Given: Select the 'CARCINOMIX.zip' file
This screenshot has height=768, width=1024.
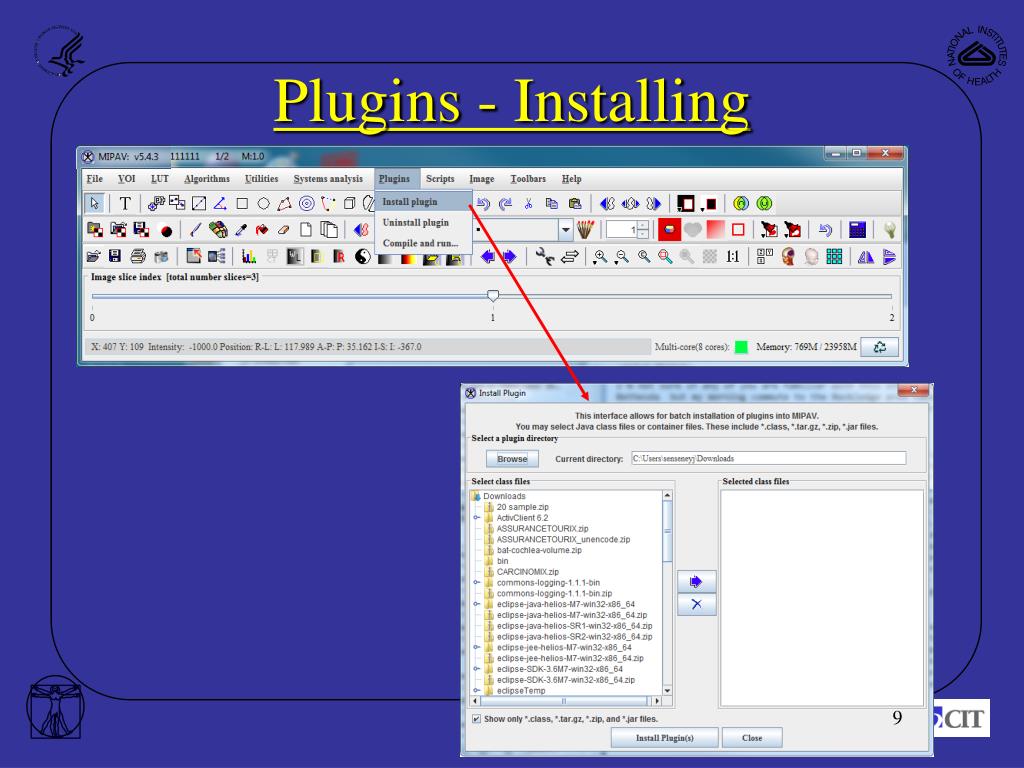Looking at the screenshot, I should pos(527,571).
